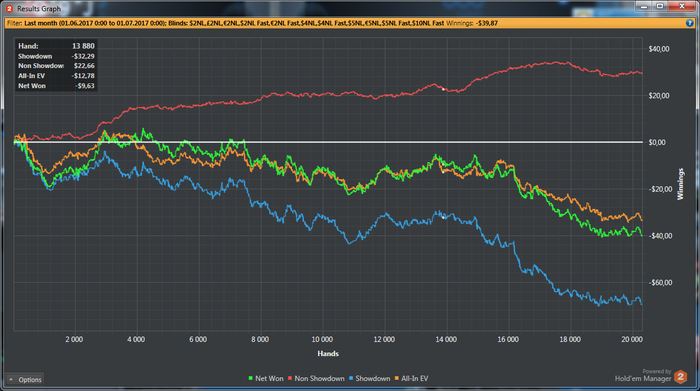Screen dimensions: 700x391
Task: Click the $40,00 y-axis label
Action: coord(658,49)
